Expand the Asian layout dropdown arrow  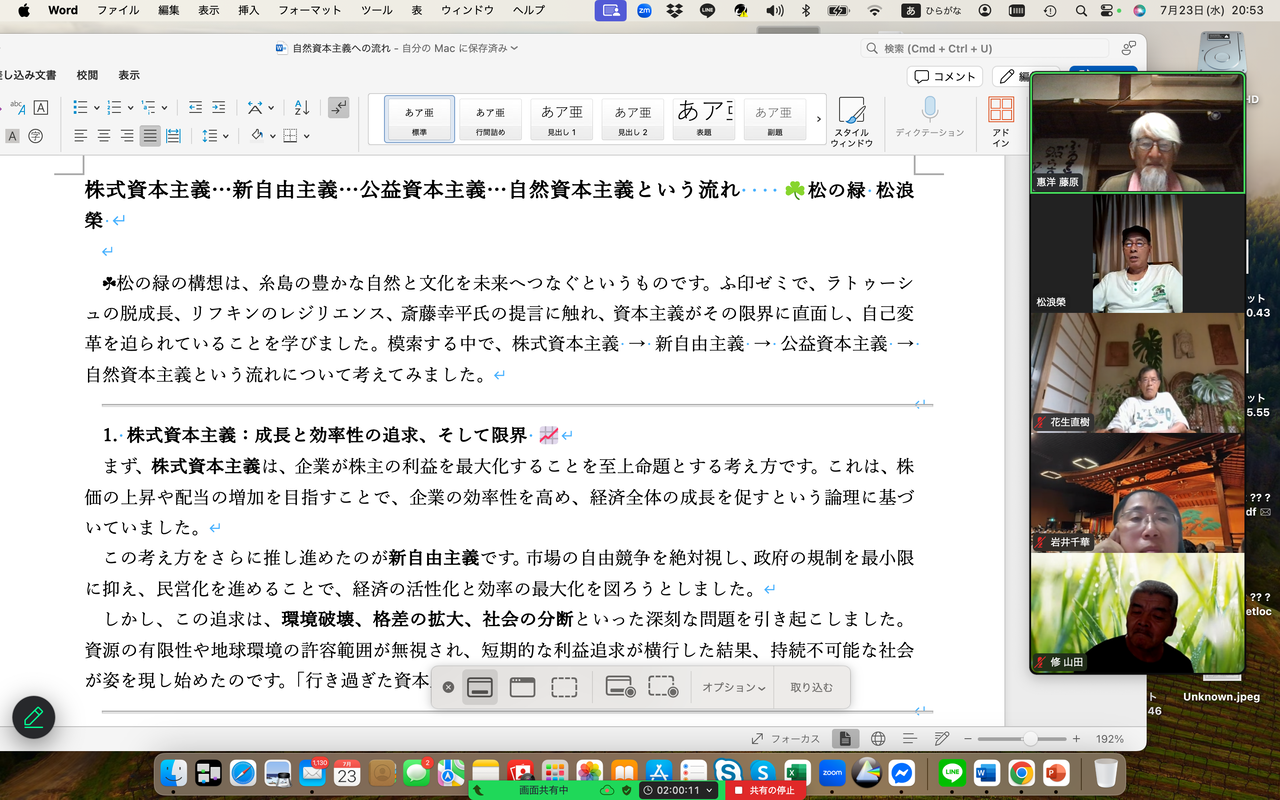point(271,108)
